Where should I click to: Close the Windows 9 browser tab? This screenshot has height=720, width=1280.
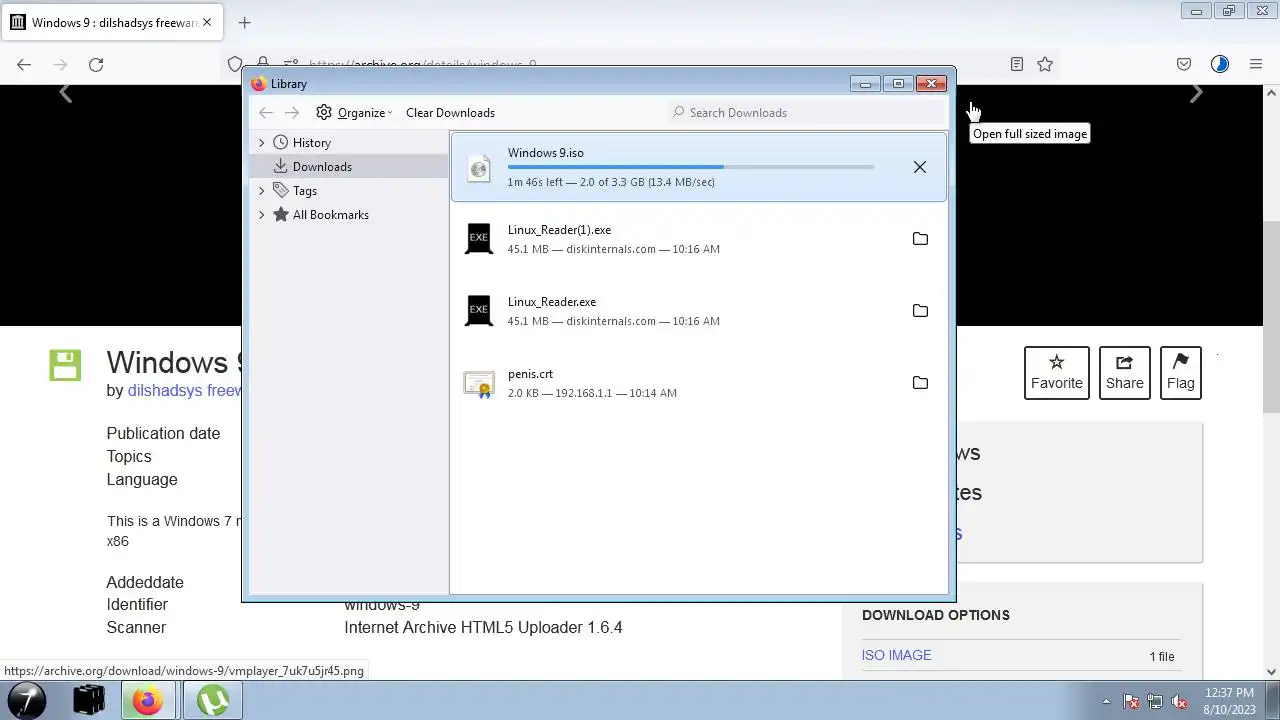coord(207,22)
